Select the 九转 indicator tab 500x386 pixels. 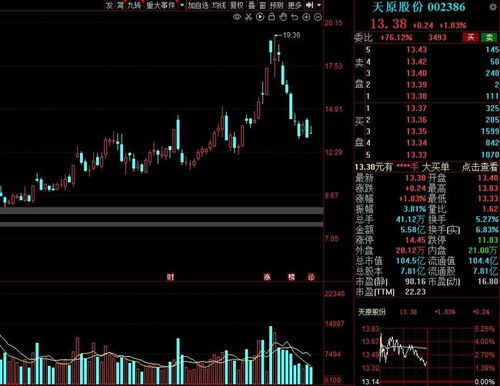(x=134, y=5)
